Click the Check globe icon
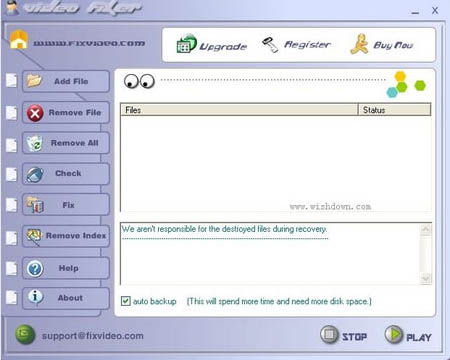 tap(35, 174)
